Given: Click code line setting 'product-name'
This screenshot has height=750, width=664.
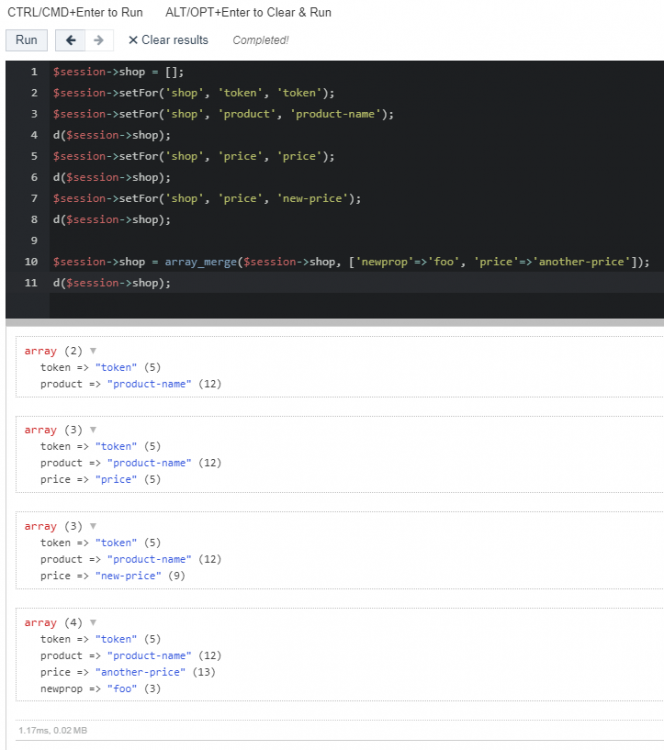Looking at the screenshot, I should pyautogui.click(x=223, y=114).
